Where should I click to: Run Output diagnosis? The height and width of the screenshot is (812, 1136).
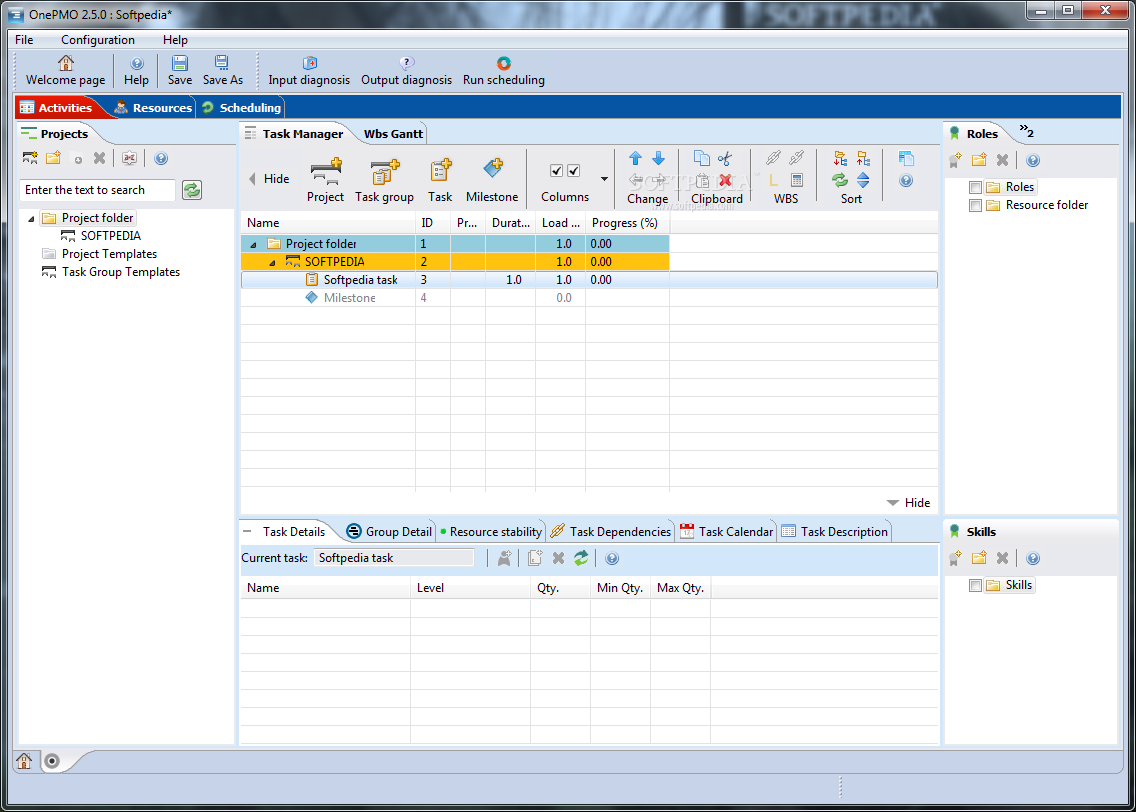(x=406, y=70)
